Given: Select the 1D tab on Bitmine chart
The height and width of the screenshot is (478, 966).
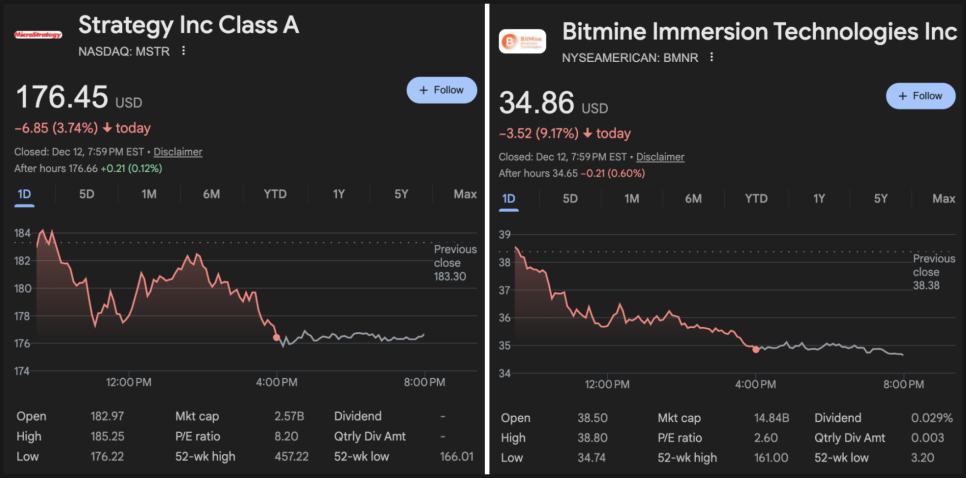Looking at the screenshot, I should click(508, 199).
